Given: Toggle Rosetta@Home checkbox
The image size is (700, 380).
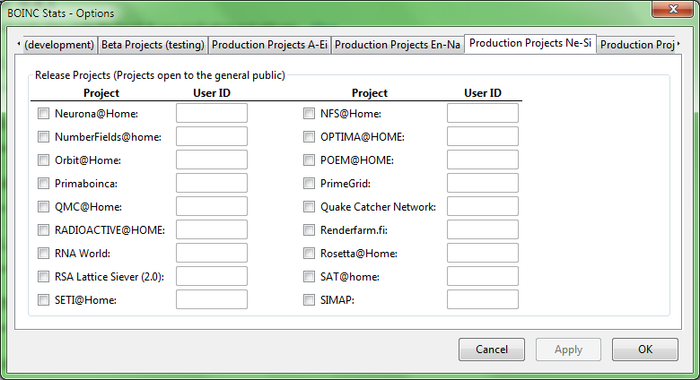Looking at the screenshot, I should tap(309, 253).
